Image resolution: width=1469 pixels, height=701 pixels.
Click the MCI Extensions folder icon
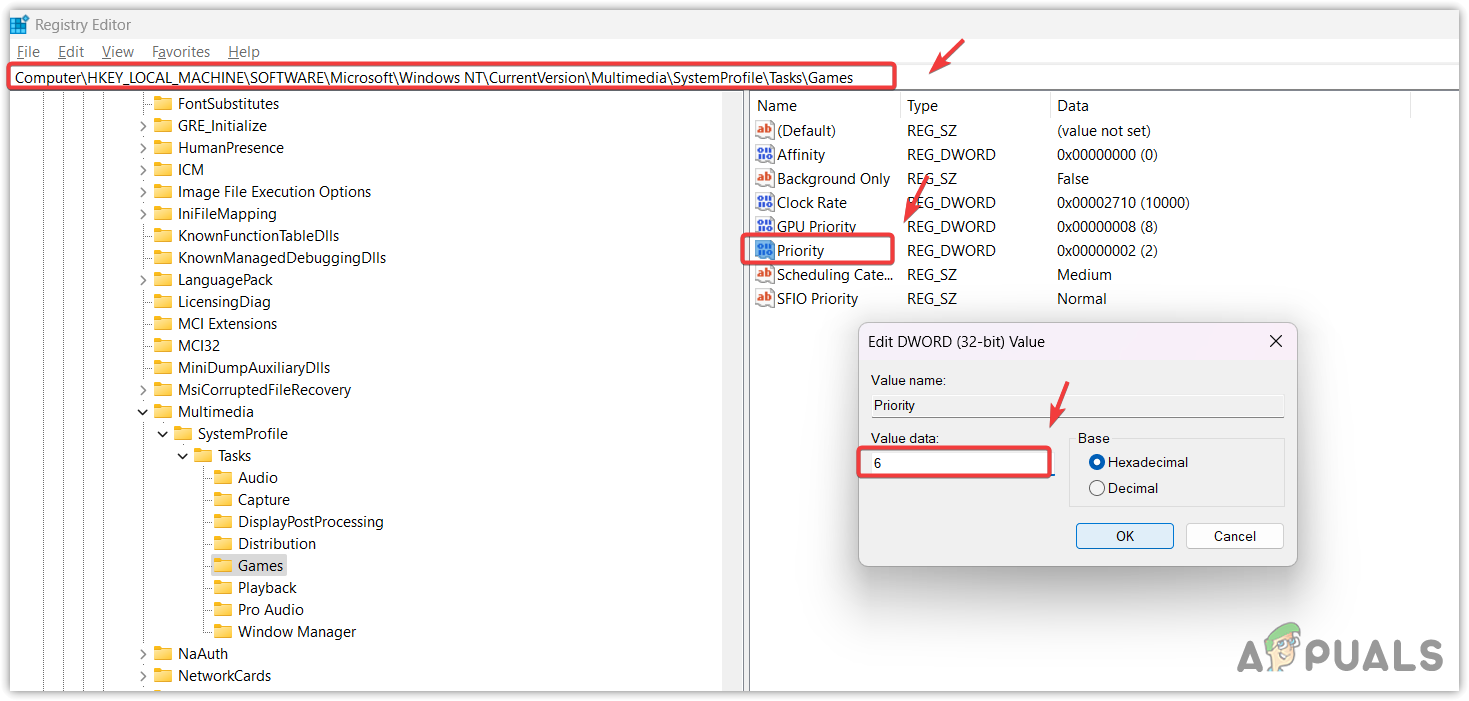(163, 323)
